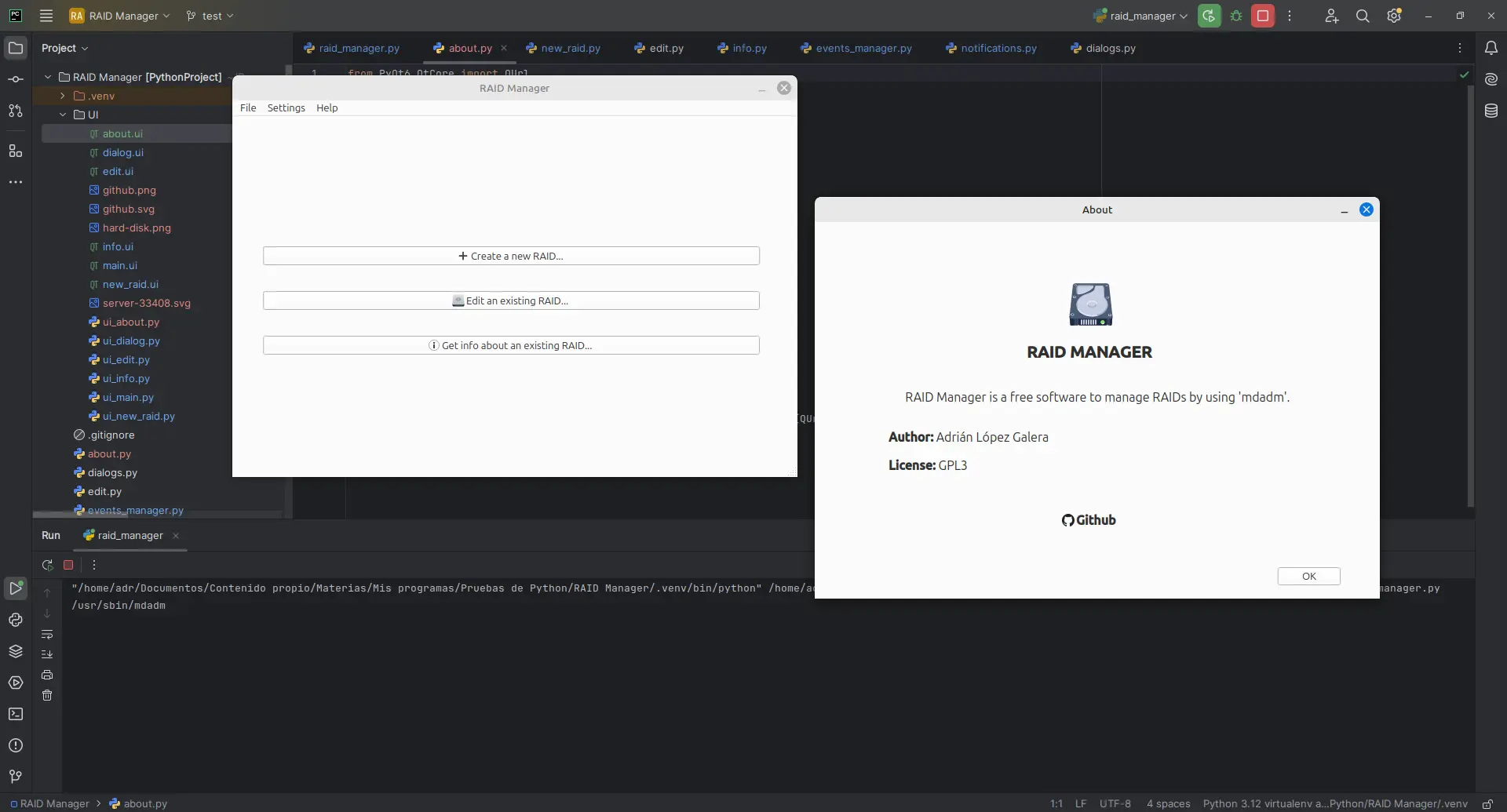Viewport: 1507px width, 812px height.
Task: Collapse the UI folder in project tree
Action: [63, 115]
